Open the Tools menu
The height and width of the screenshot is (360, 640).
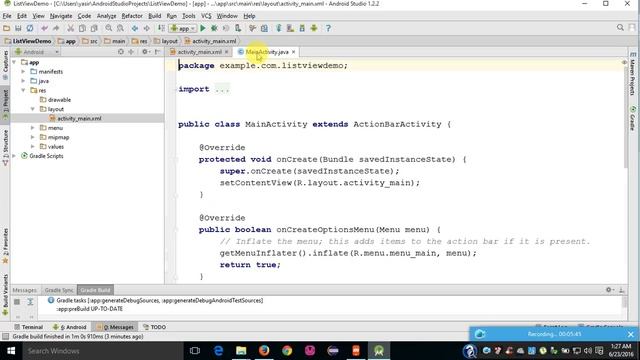(x=188, y=16)
